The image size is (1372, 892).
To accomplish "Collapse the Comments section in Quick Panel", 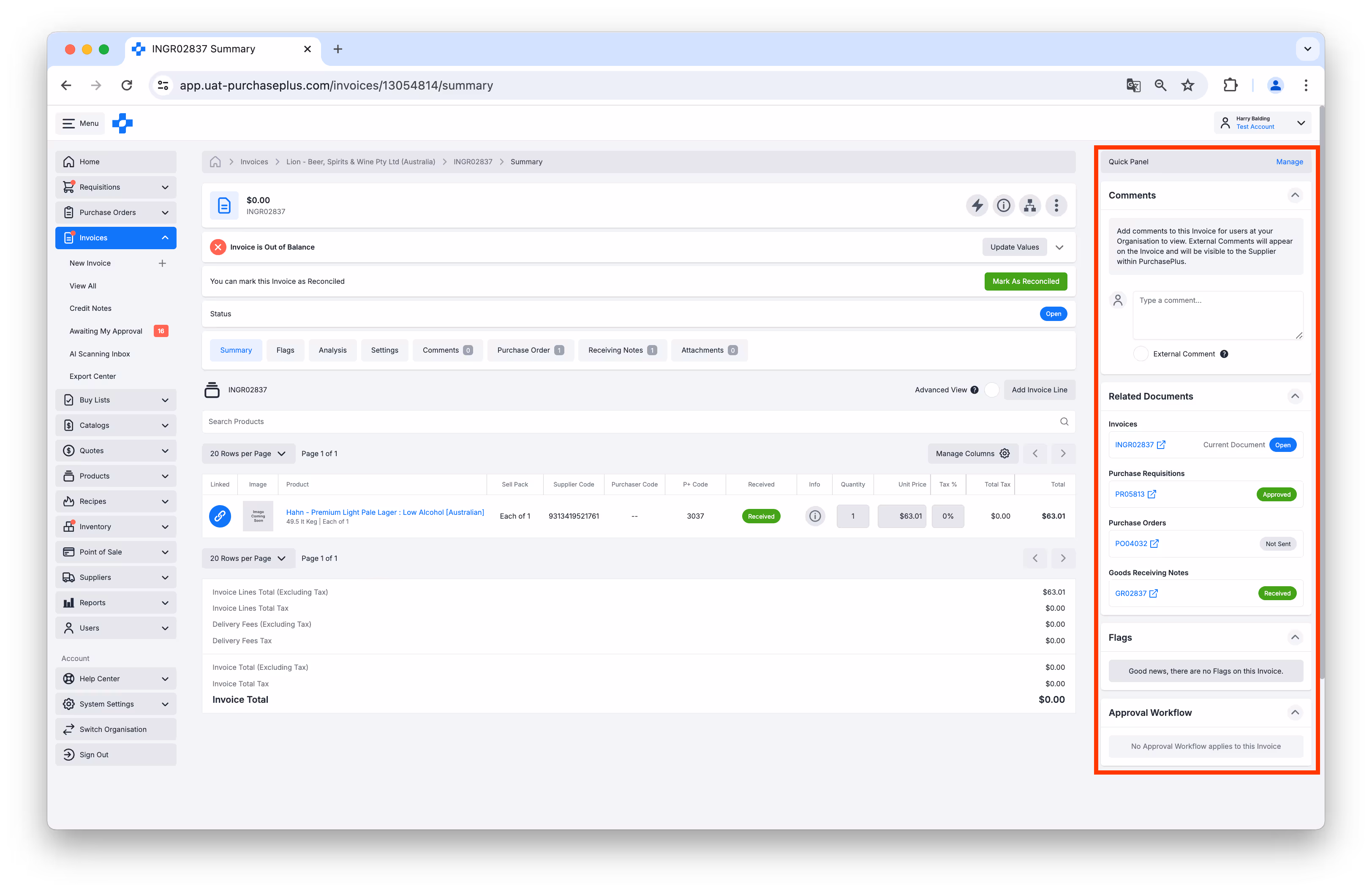I will (1295, 196).
